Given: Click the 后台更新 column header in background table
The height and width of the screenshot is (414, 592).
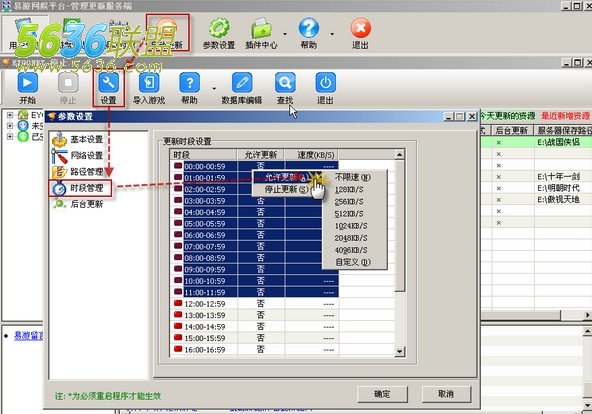Looking at the screenshot, I should (512, 131).
